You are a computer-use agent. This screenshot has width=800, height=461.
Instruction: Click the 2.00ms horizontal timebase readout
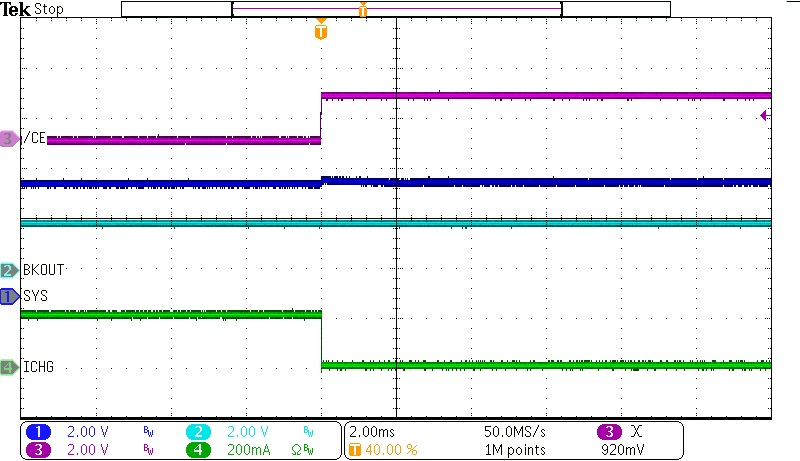[372, 431]
